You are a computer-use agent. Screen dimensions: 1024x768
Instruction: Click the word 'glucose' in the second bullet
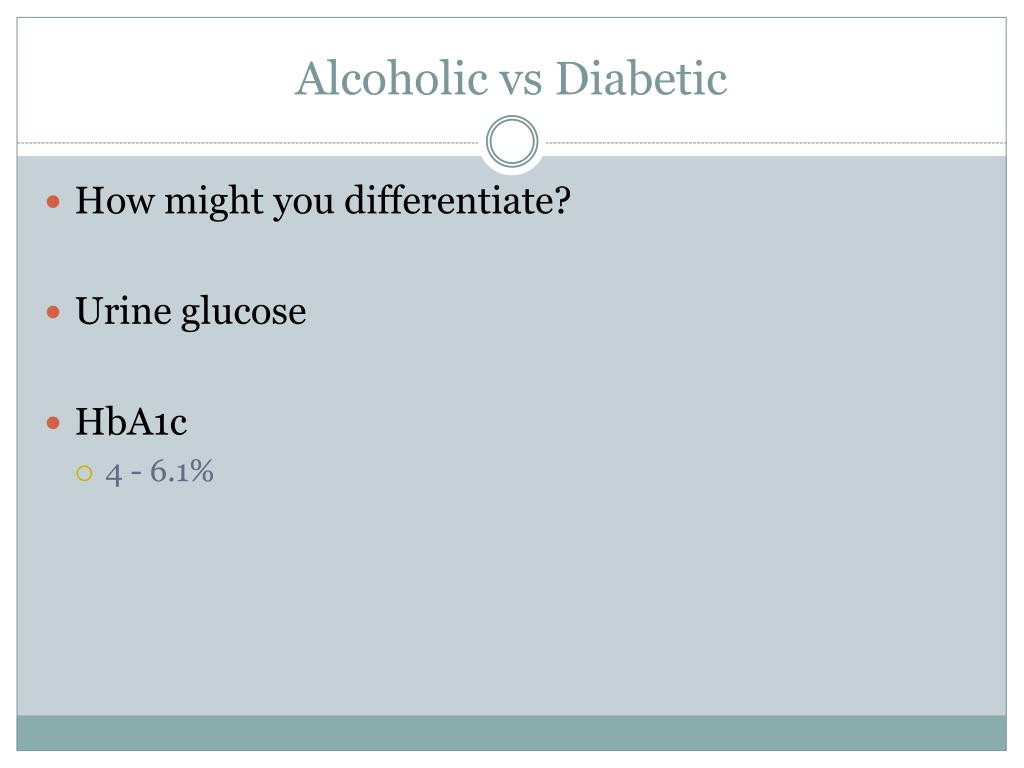coord(244,314)
